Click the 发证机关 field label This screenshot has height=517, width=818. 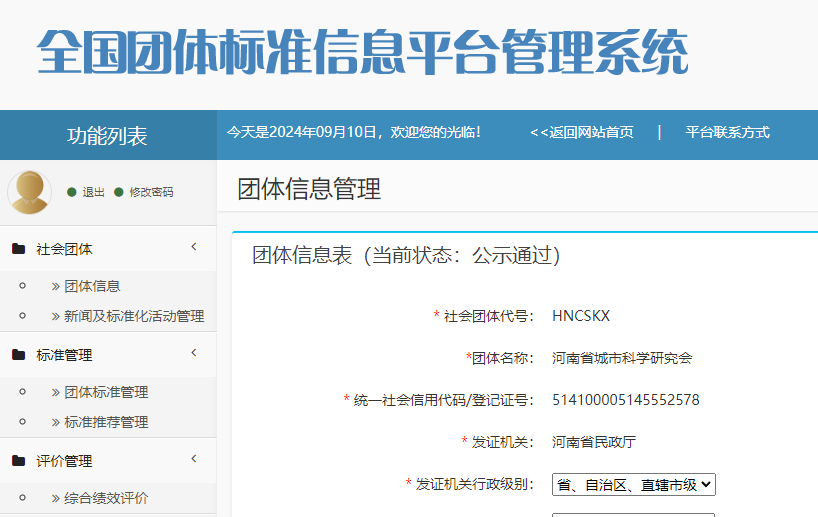click(x=498, y=442)
